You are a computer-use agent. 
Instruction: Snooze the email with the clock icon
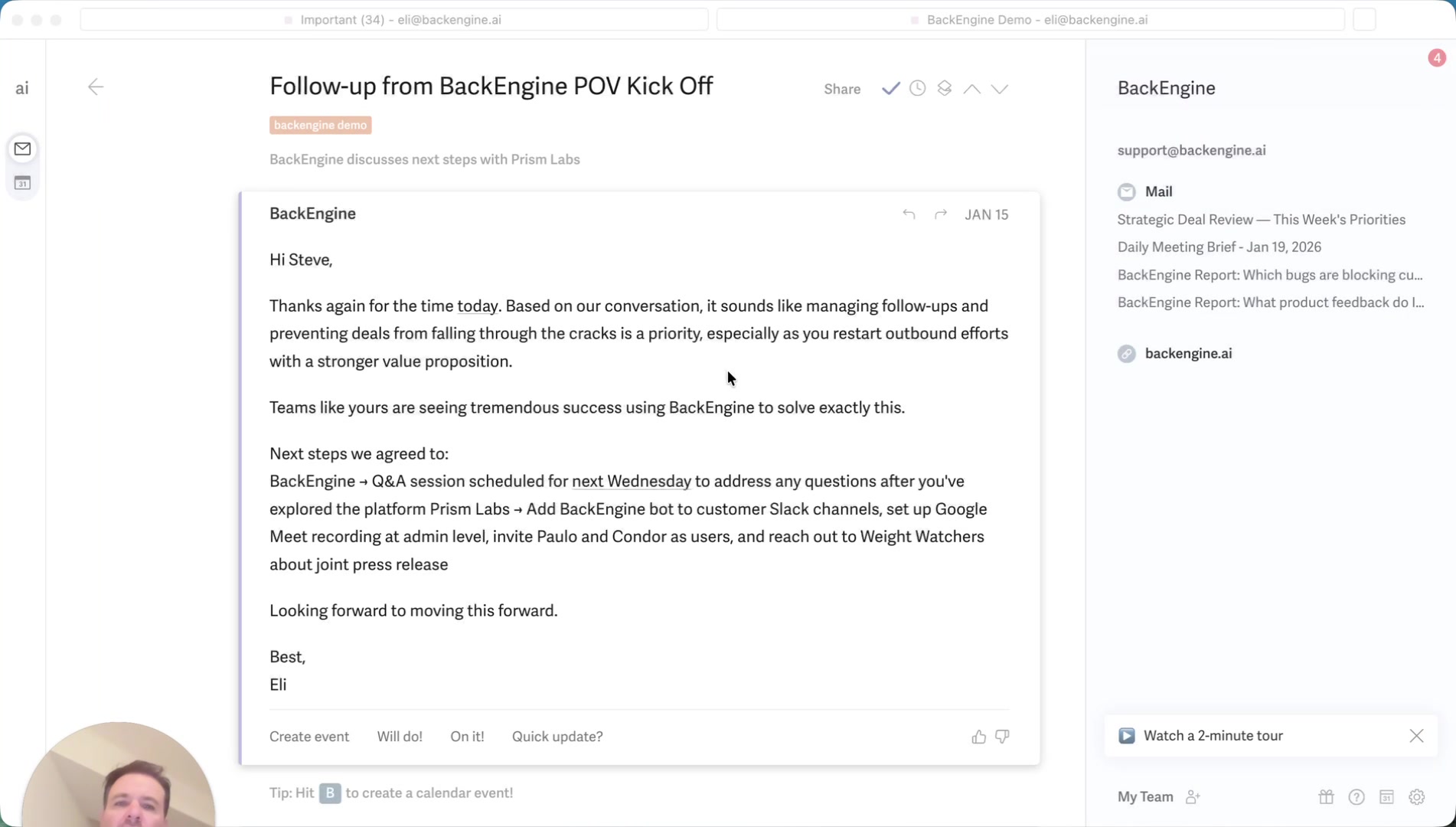tap(917, 89)
